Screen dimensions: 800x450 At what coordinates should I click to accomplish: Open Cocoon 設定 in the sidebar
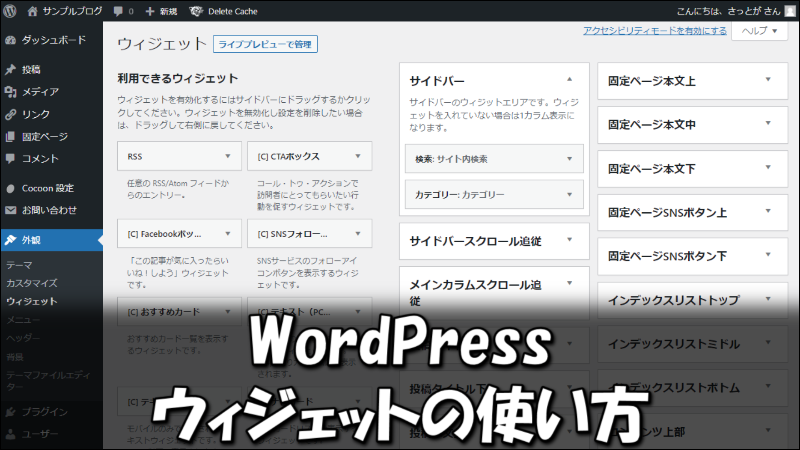pyautogui.click(x=47, y=188)
